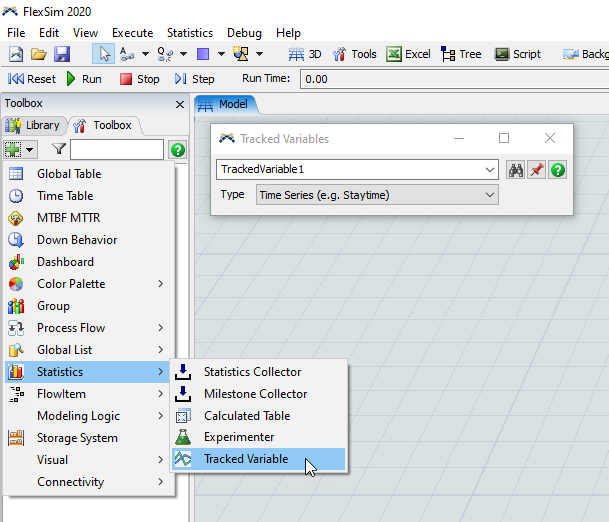Image resolution: width=609 pixels, height=522 pixels.
Task: Add a Time Table
Action: pyautogui.click(x=88, y=196)
